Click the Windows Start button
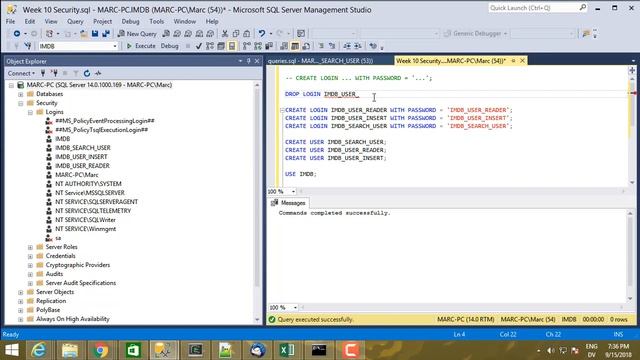This screenshot has height=360, width=640. pyautogui.click(x=11, y=350)
